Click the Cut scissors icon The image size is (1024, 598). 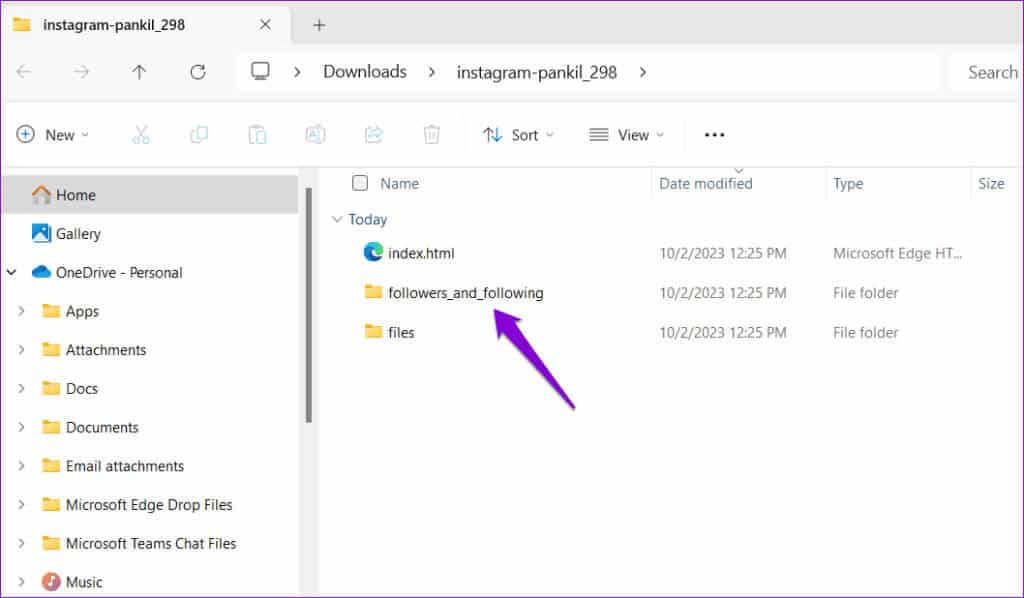point(141,134)
